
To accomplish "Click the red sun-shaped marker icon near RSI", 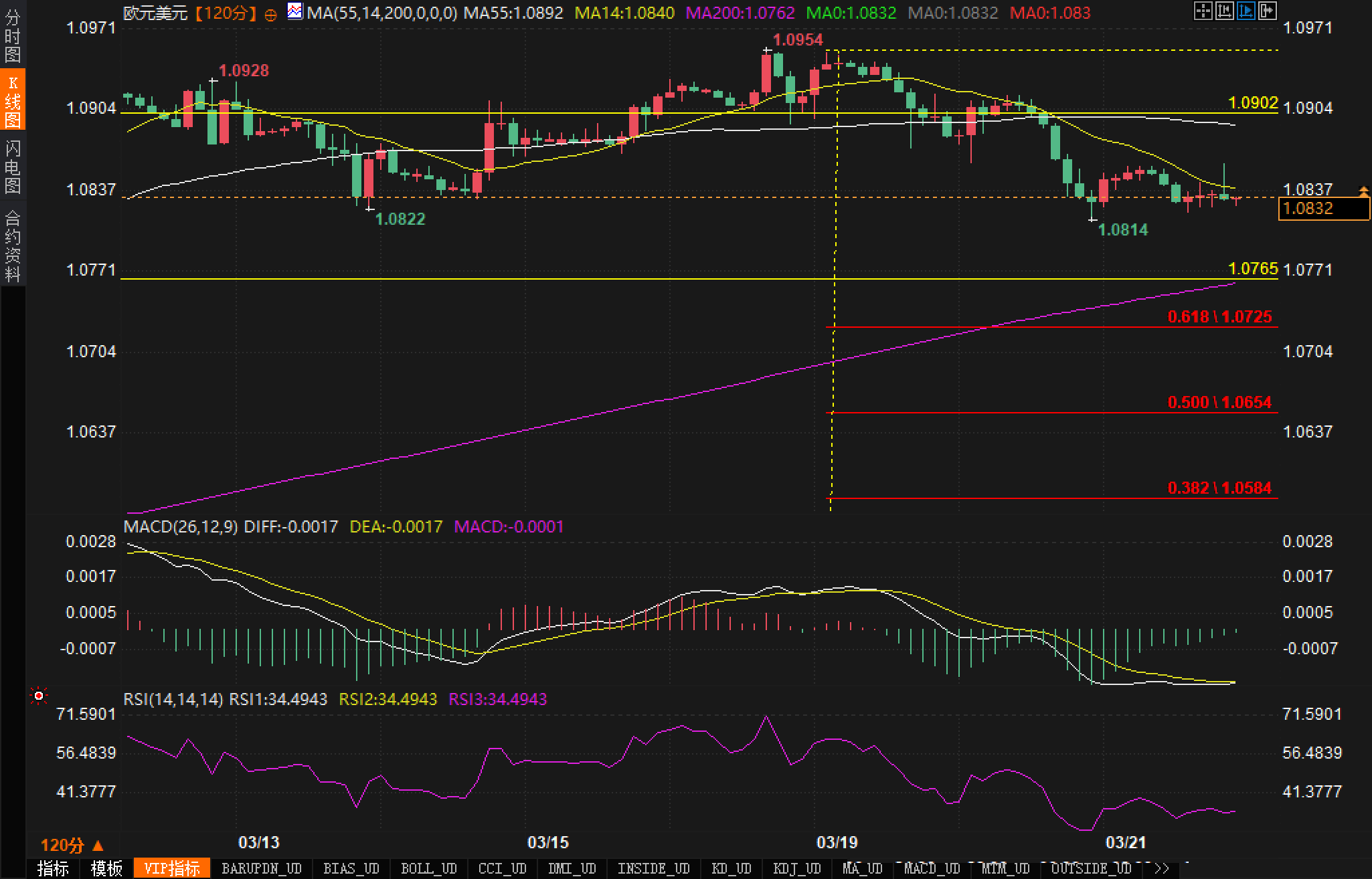I will (x=39, y=696).
